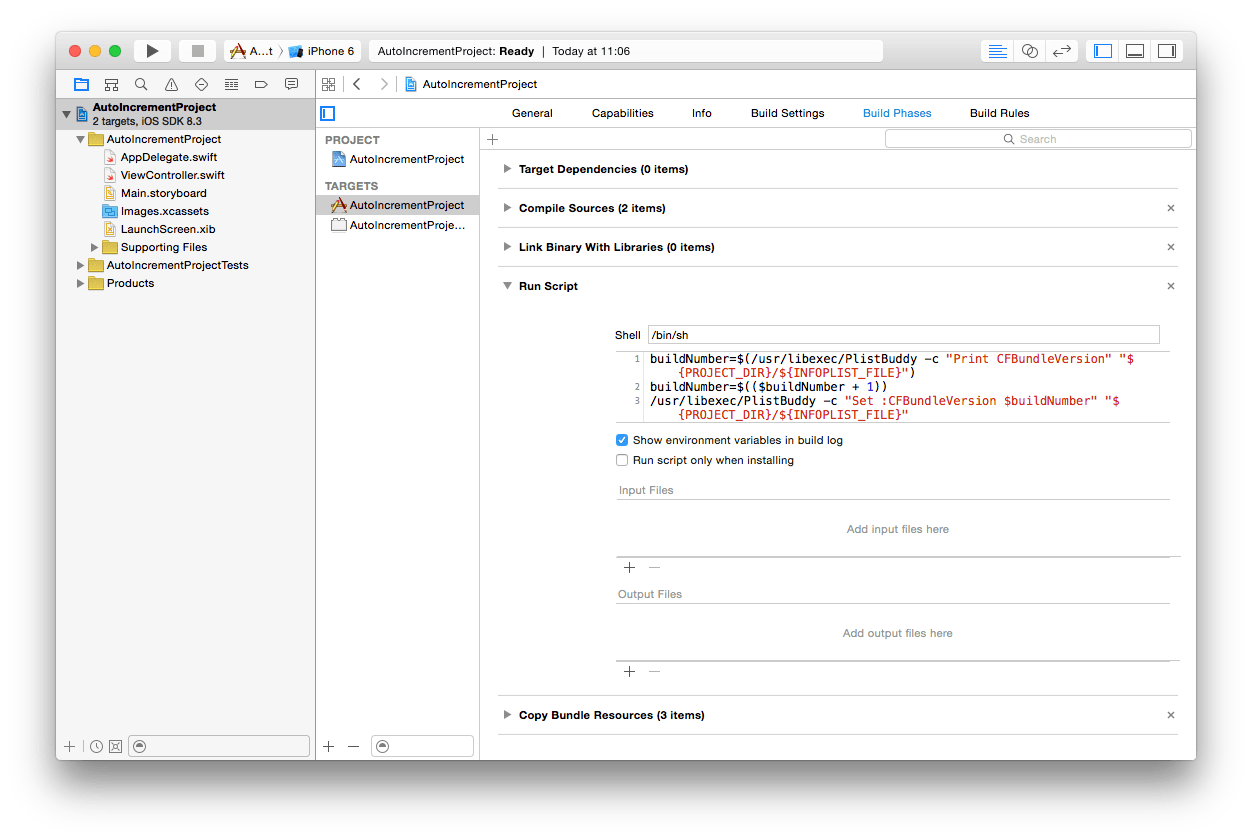Switch to the Build Settings tab

click(788, 113)
